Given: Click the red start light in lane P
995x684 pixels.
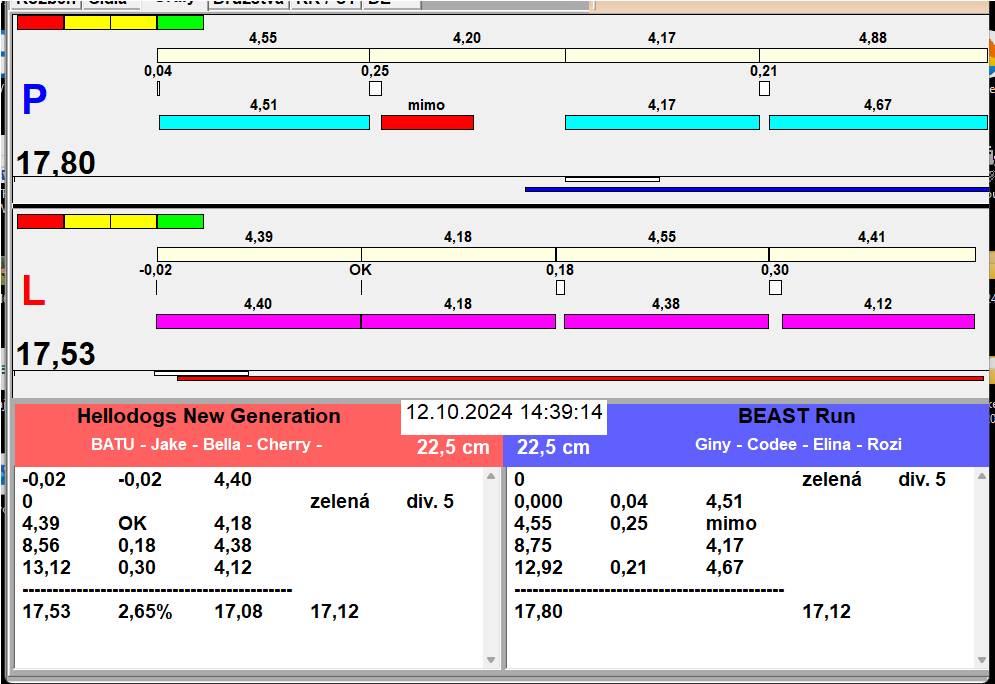Looking at the screenshot, I should tap(40, 22).
